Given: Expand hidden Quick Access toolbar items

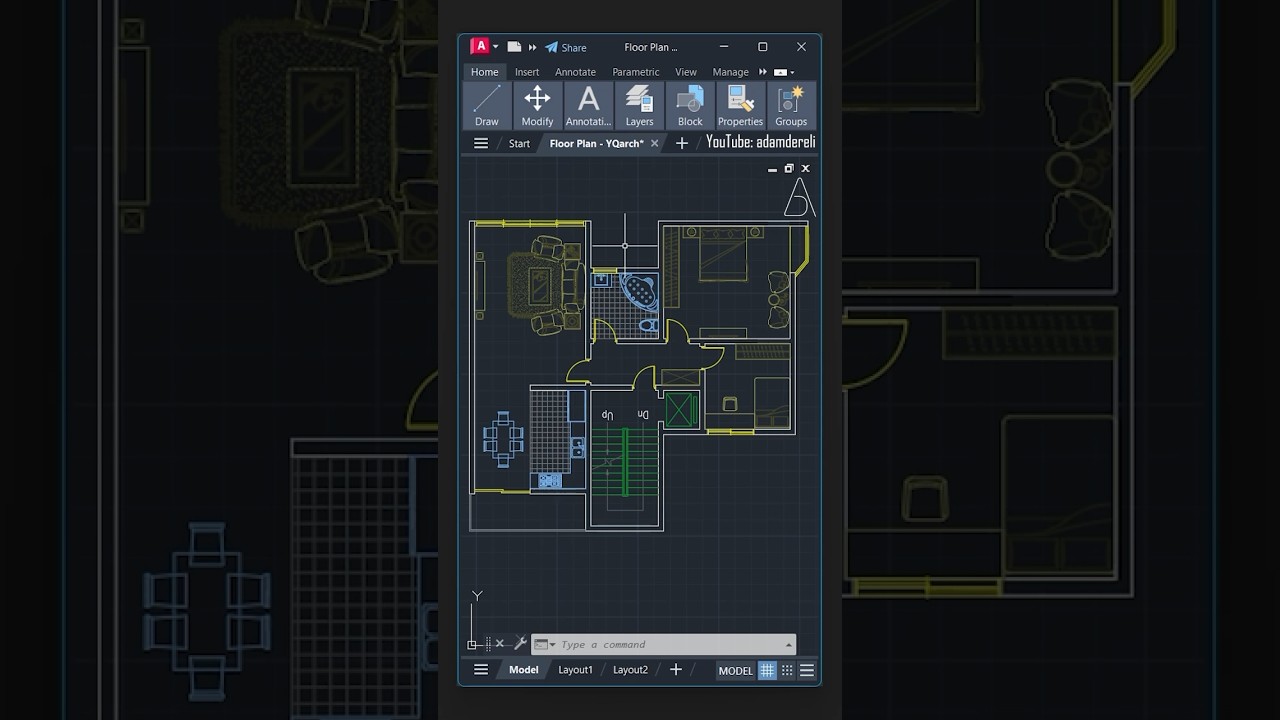Looking at the screenshot, I should tap(533, 47).
